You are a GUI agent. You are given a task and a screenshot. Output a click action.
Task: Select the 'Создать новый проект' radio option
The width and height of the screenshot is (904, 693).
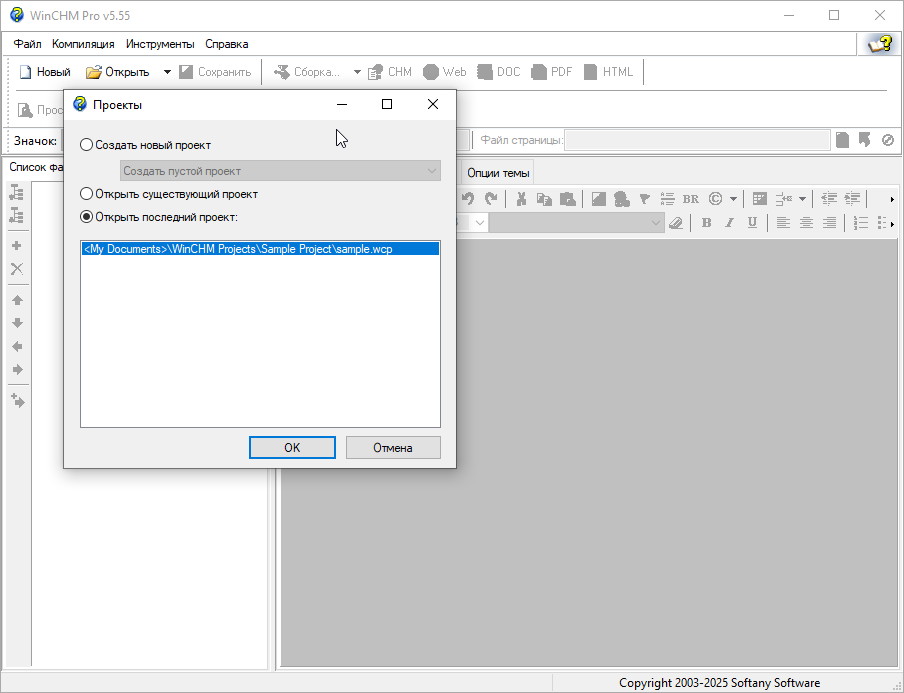(145, 145)
